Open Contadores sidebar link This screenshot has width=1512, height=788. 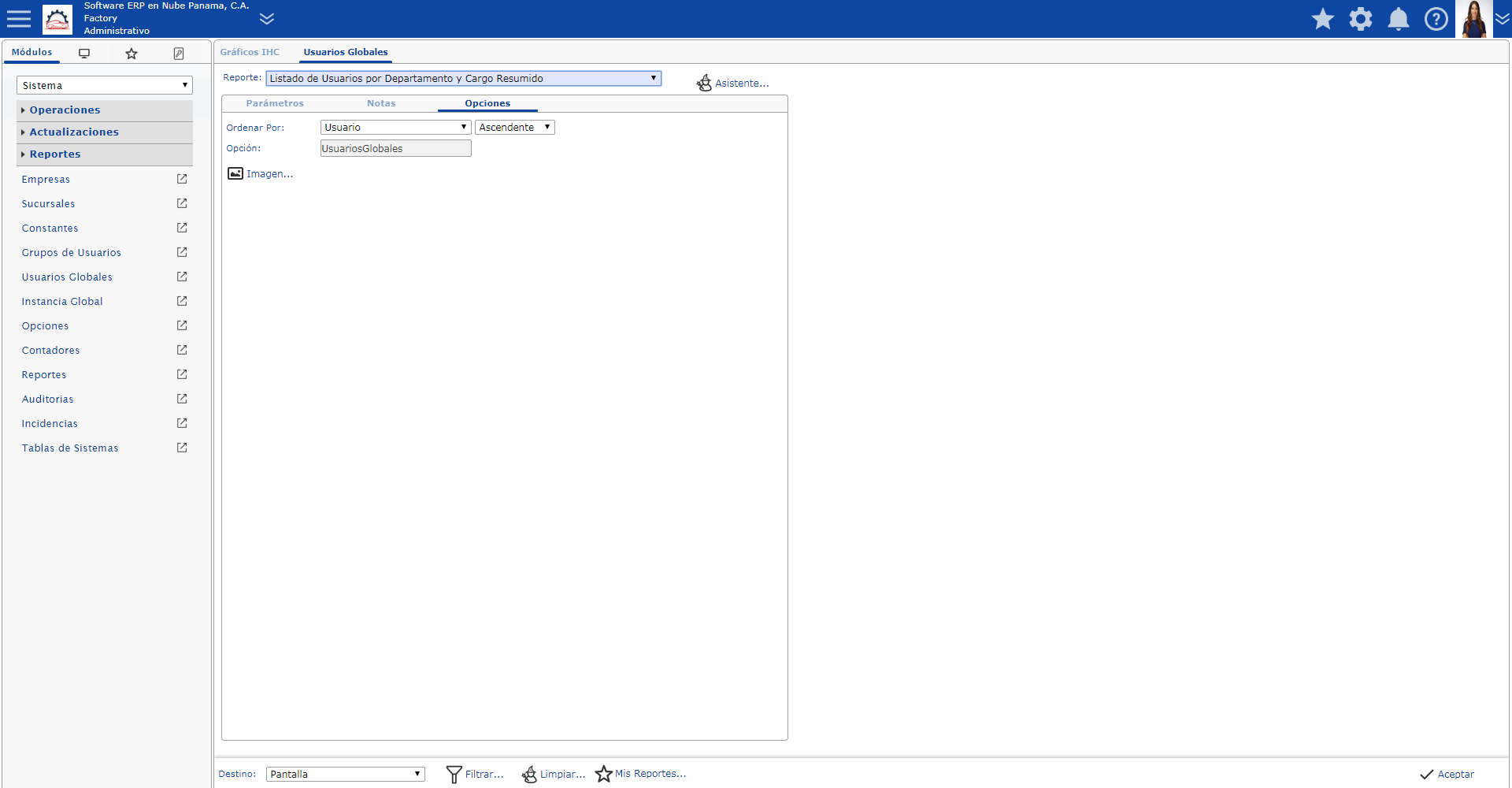click(50, 351)
